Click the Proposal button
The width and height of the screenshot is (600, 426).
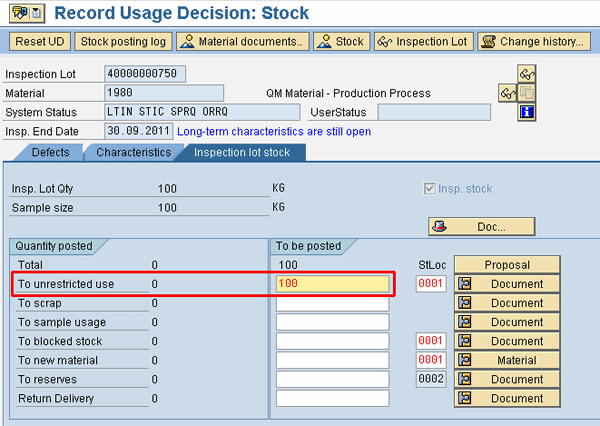pyautogui.click(x=507, y=265)
